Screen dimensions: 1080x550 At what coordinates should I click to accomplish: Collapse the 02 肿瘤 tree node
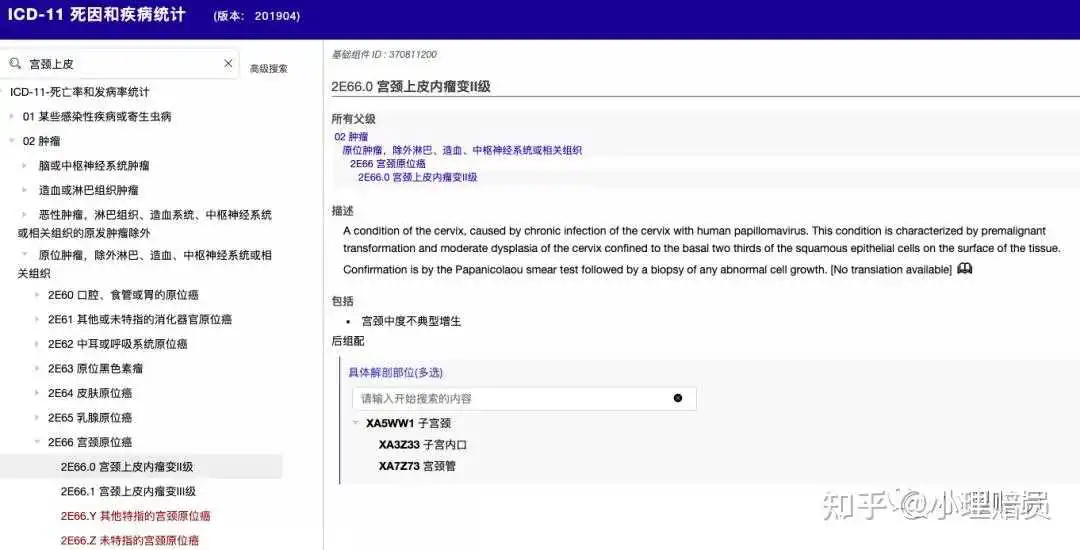tap(12, 140)
